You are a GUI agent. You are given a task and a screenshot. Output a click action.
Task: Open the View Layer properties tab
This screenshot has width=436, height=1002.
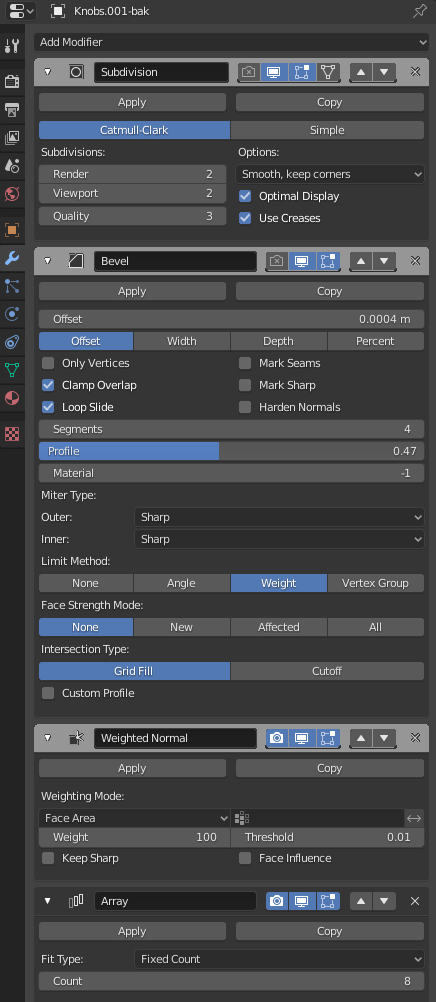point(12,137)
